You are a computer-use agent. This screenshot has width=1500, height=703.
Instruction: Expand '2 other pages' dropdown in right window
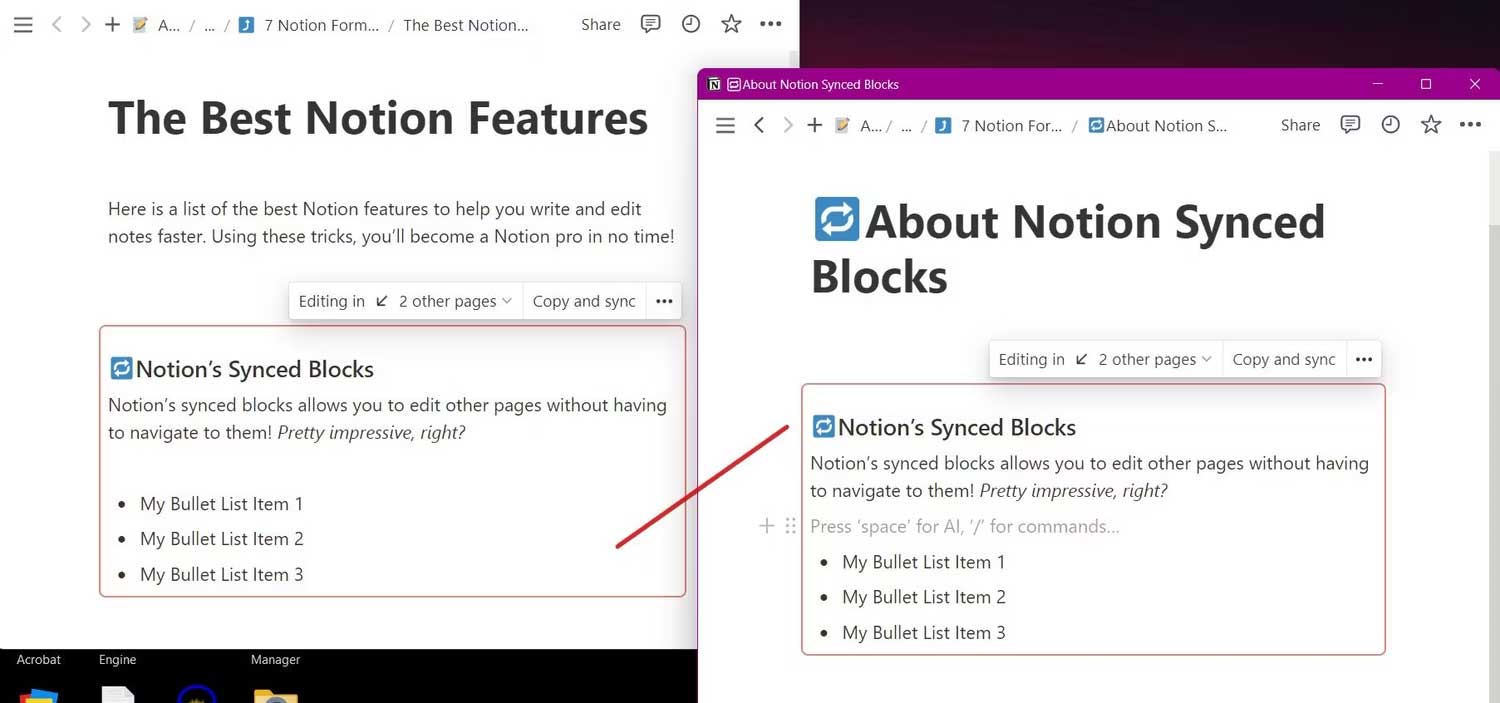click(1155, 359)
